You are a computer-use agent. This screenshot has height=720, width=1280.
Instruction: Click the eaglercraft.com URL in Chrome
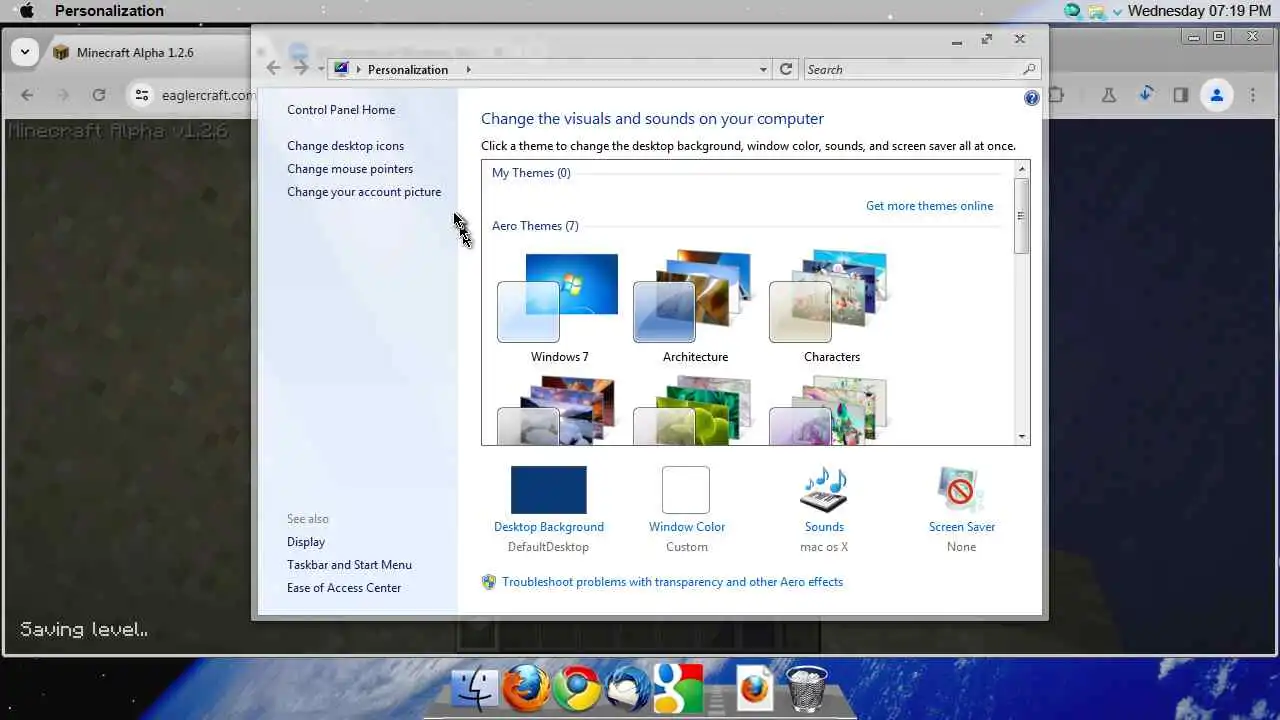point(207,95)
